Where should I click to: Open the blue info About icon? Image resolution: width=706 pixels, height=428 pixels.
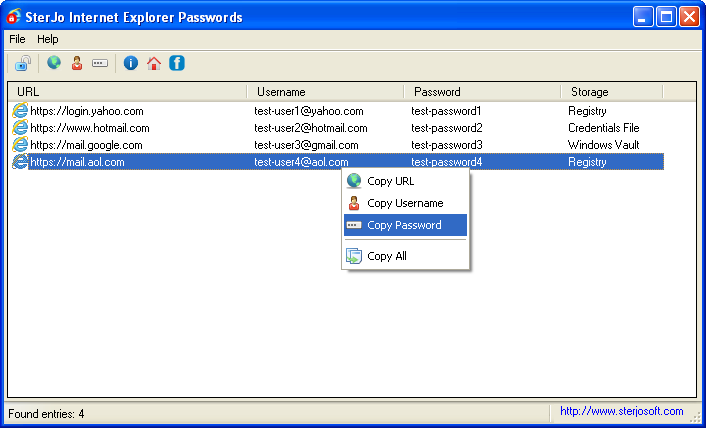[x=131, y=63]
